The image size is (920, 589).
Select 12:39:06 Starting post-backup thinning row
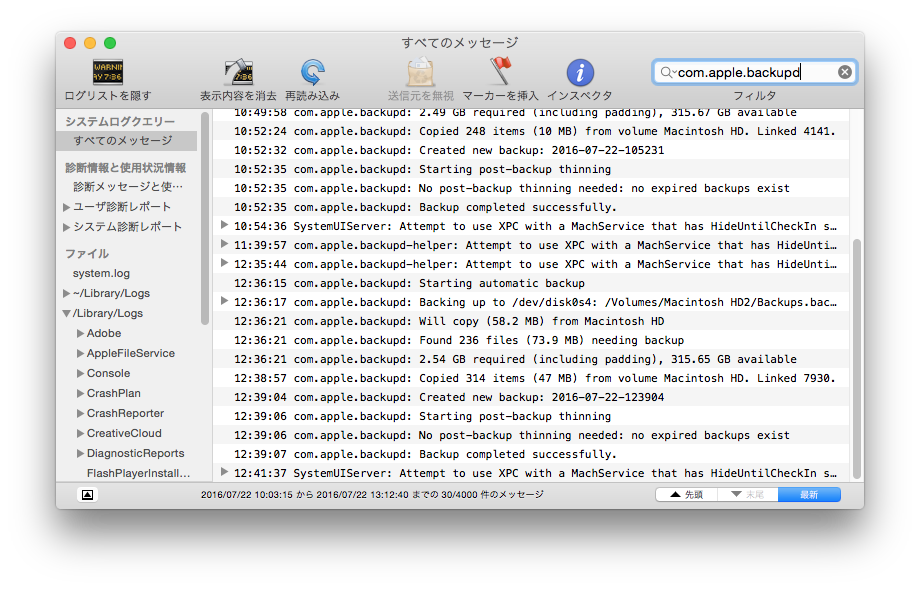coord(531,417)
